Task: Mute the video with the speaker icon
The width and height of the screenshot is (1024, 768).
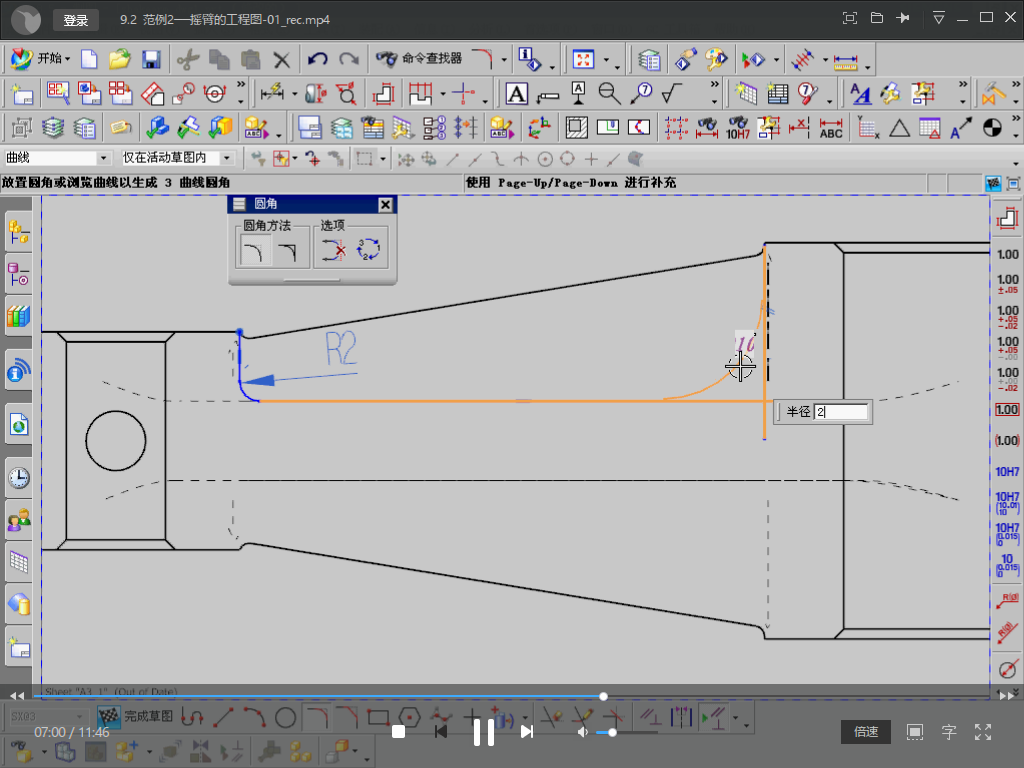Action: (x=583, y=733)
